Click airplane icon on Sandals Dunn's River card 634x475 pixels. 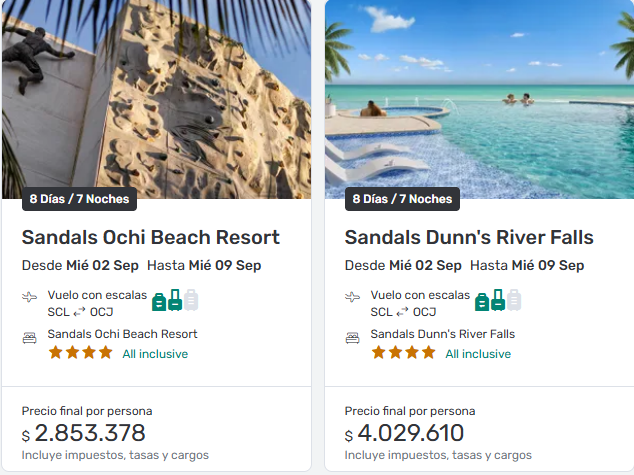coord(352,297)
